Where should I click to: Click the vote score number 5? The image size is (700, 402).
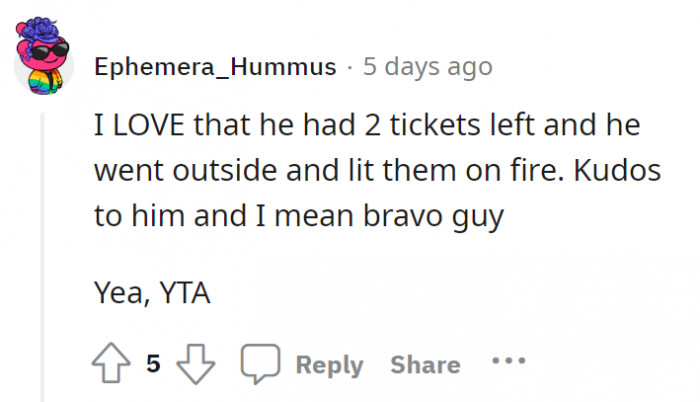click(153, 364)
